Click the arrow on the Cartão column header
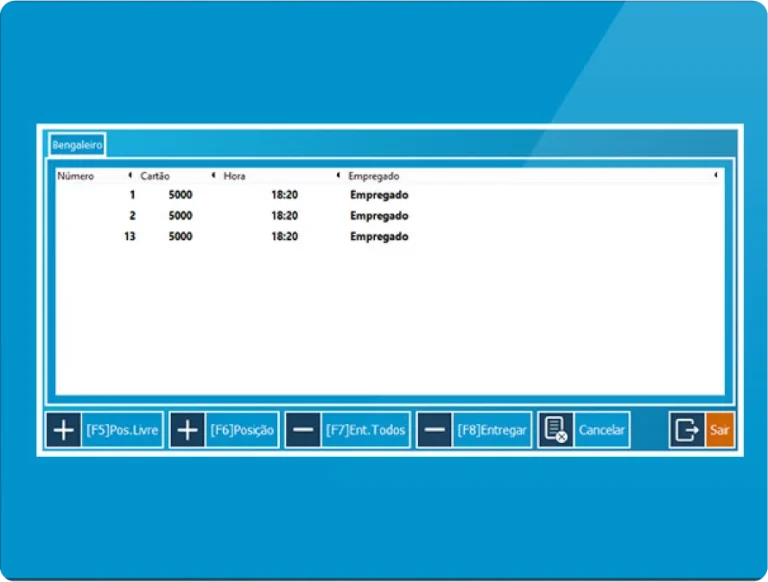The image size is (768, 582). [x=213, y=176]
